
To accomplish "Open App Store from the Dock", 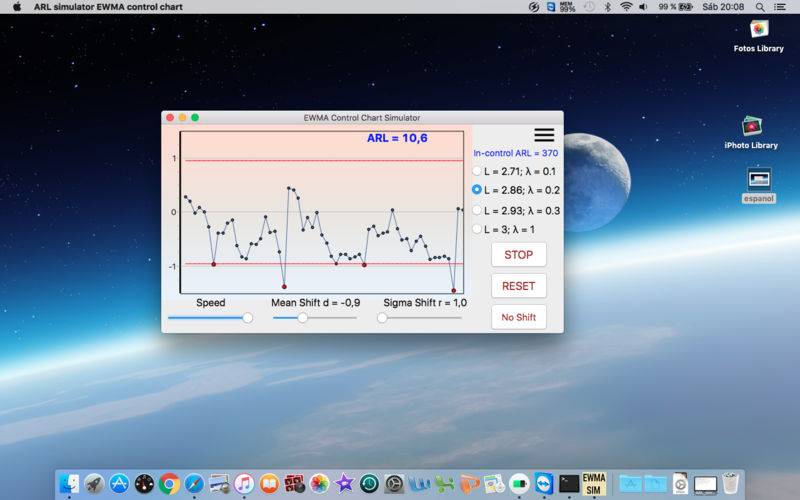I will (119, 483).
